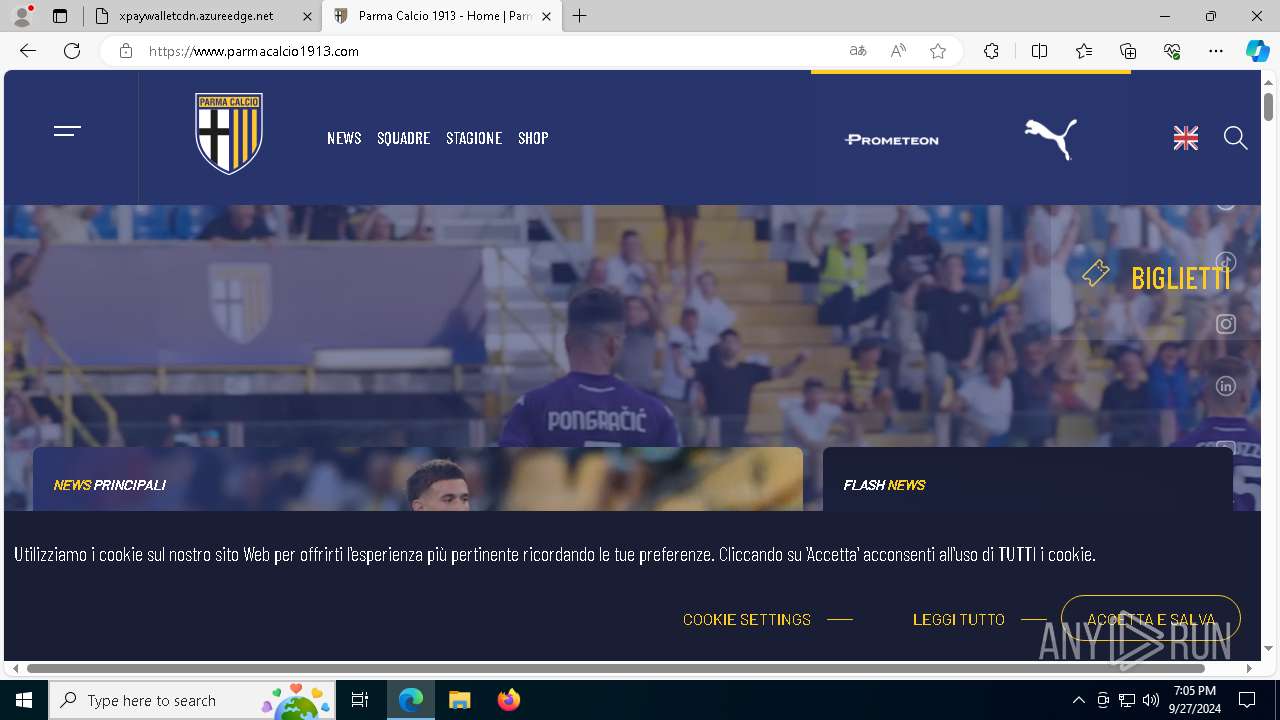The width and height of the screenshot is (1280, 720).
Task: Click the Prometeon sponsor logo
Action: click(x=892, y=140)
